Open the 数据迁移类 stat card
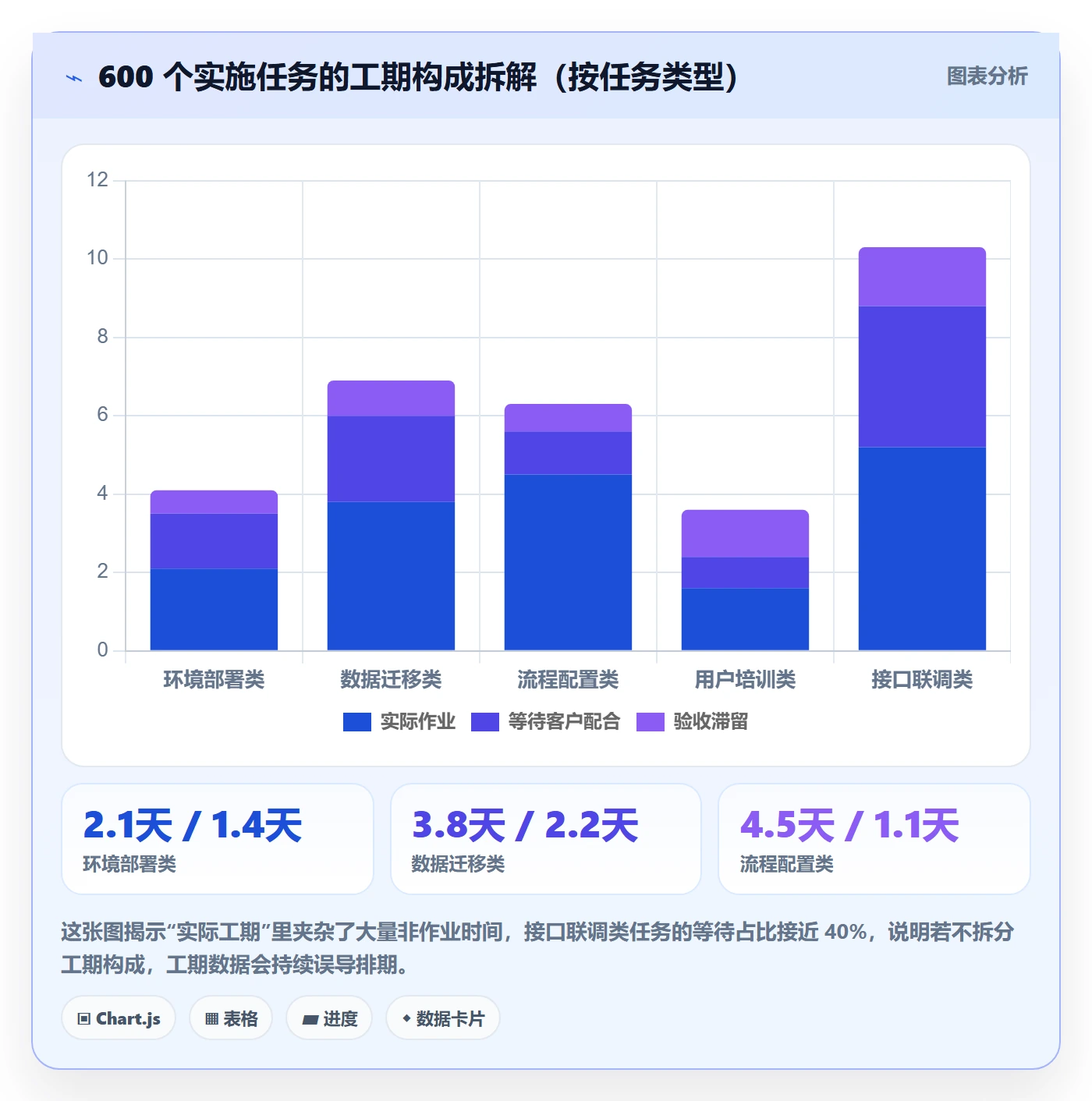1092x1101 pixels. tap(546, 839)
